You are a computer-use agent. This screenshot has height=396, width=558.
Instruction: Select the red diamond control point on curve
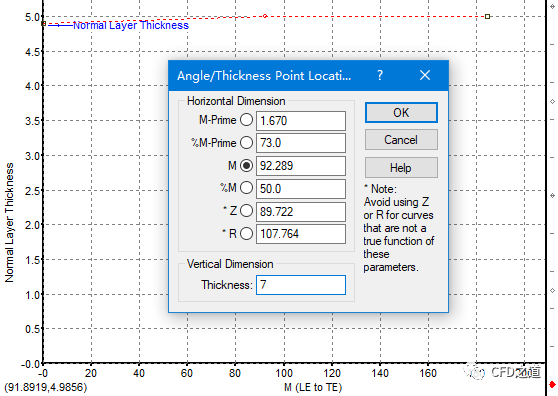click(265, 16)
